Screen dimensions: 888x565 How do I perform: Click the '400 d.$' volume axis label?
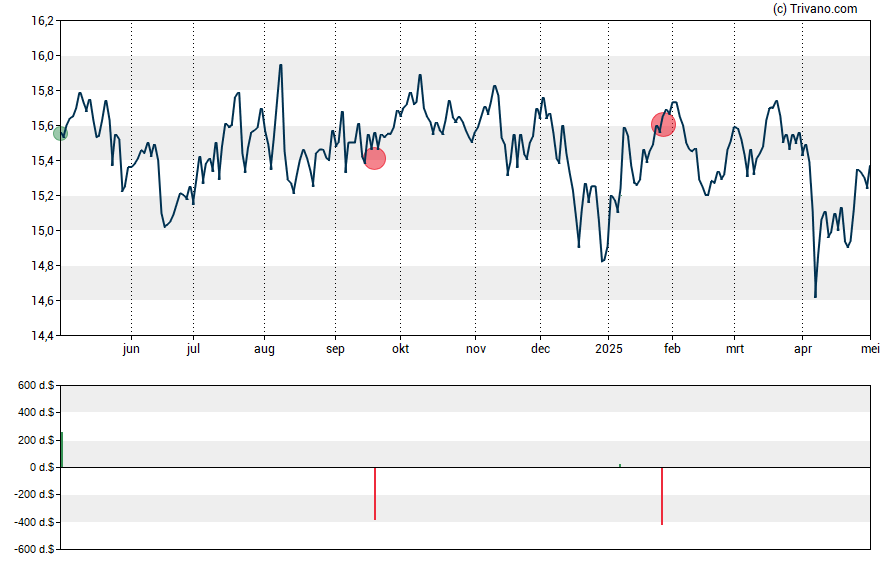pyautogui.click(x=36, y=413)
